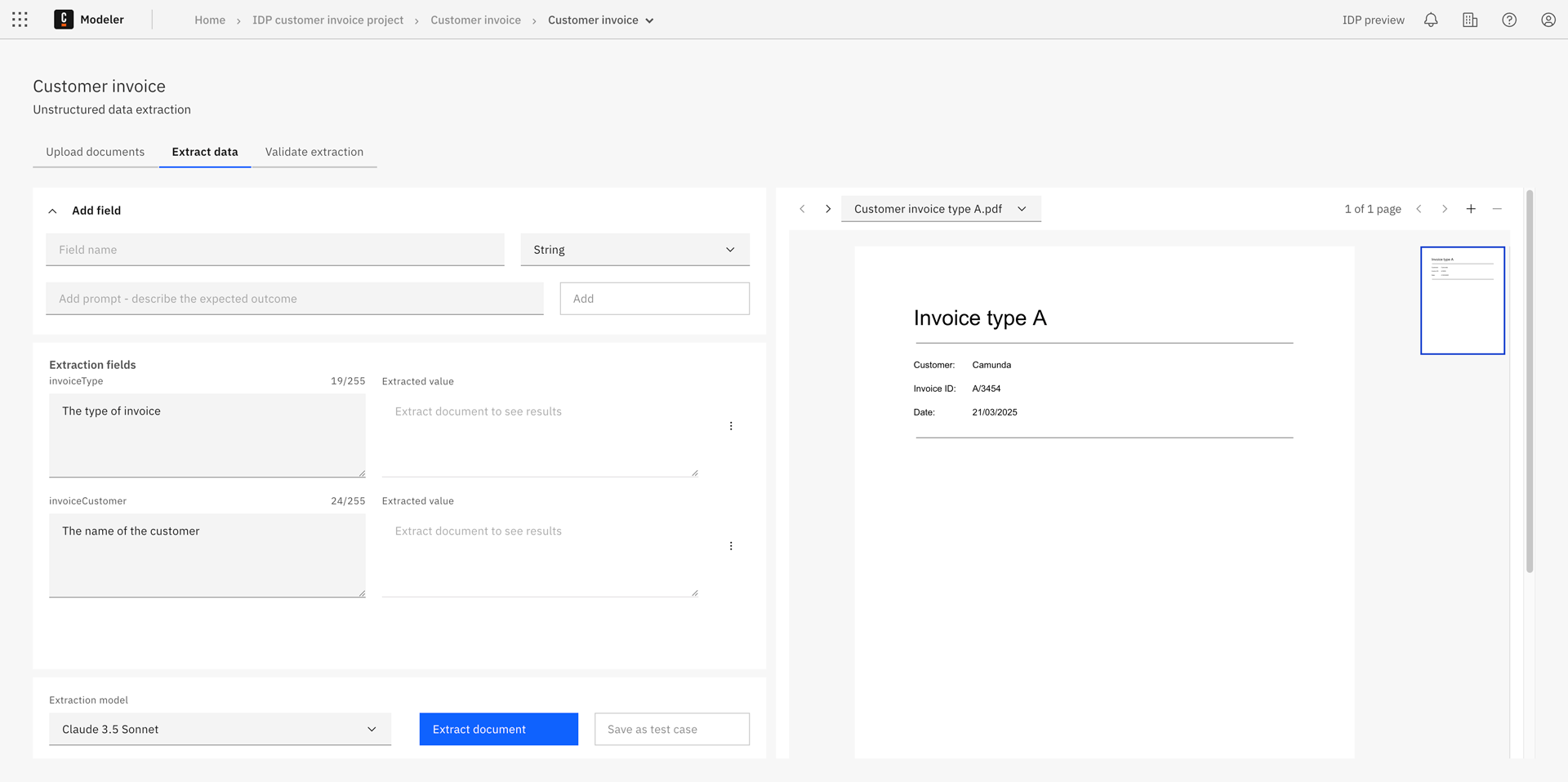Click the Extract document button

[498, 729]
